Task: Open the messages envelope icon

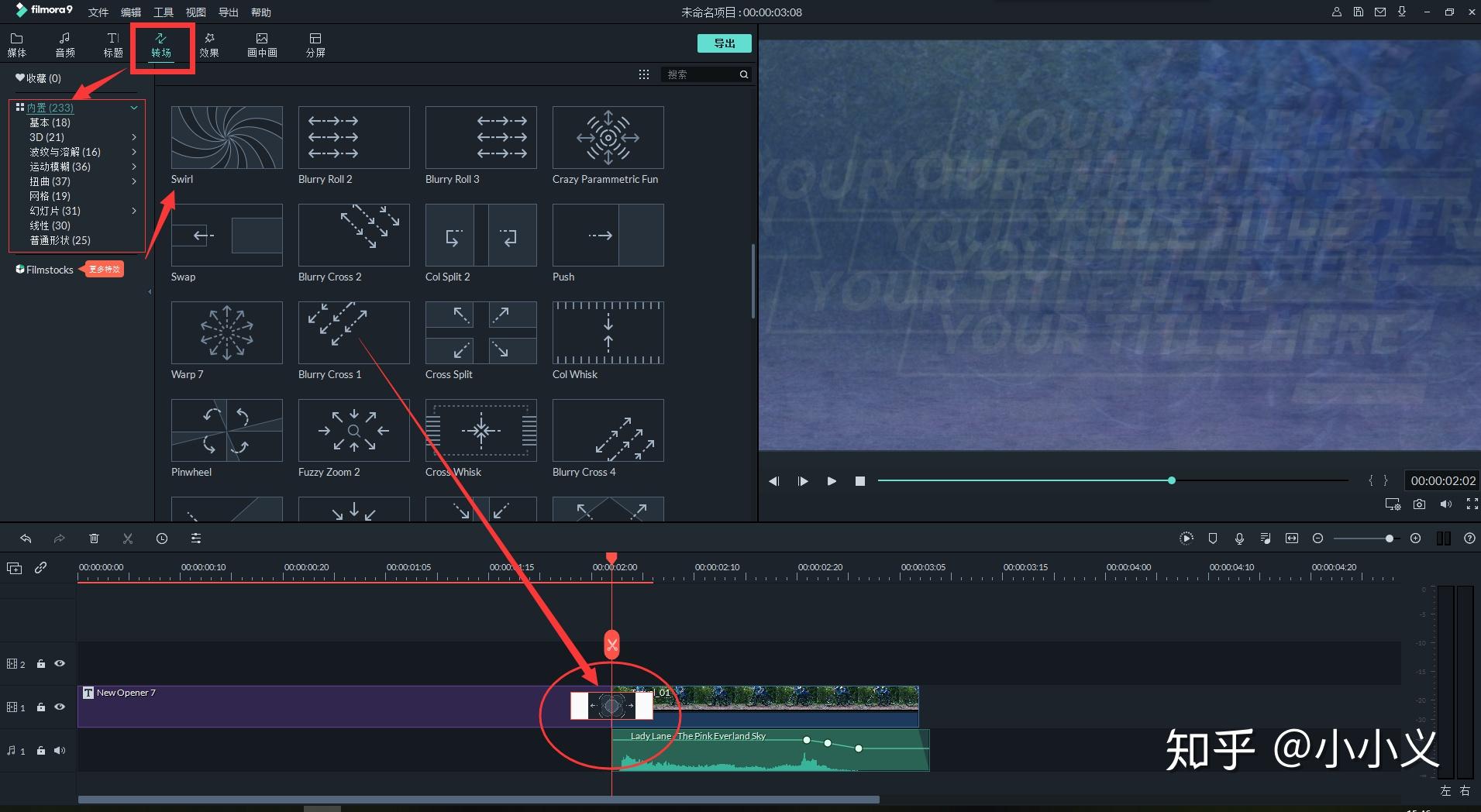Action: tap(1380, 12)
